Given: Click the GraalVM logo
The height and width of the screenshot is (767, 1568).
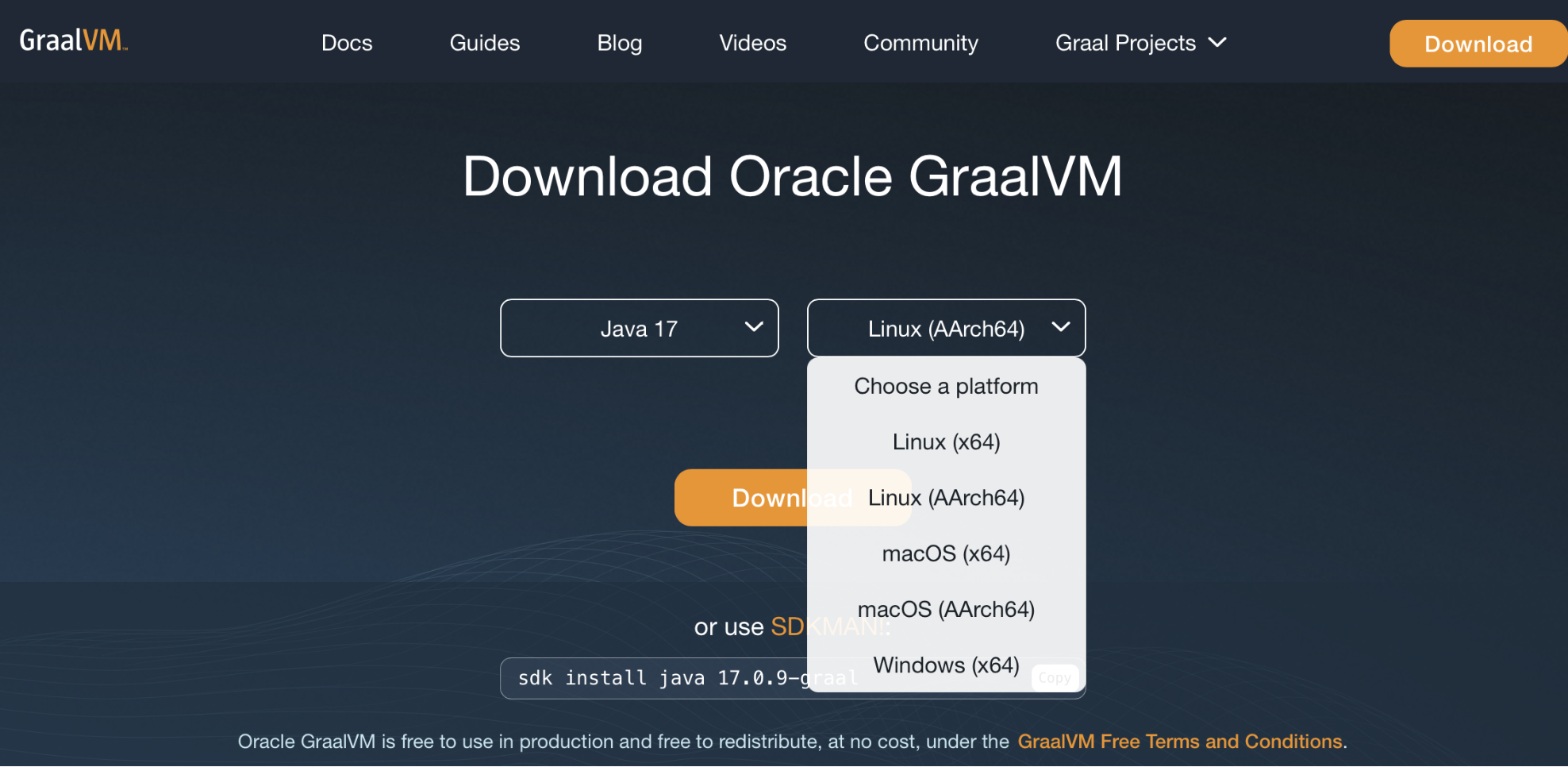Looking at the screenshot, I should (x=72, y=40).
